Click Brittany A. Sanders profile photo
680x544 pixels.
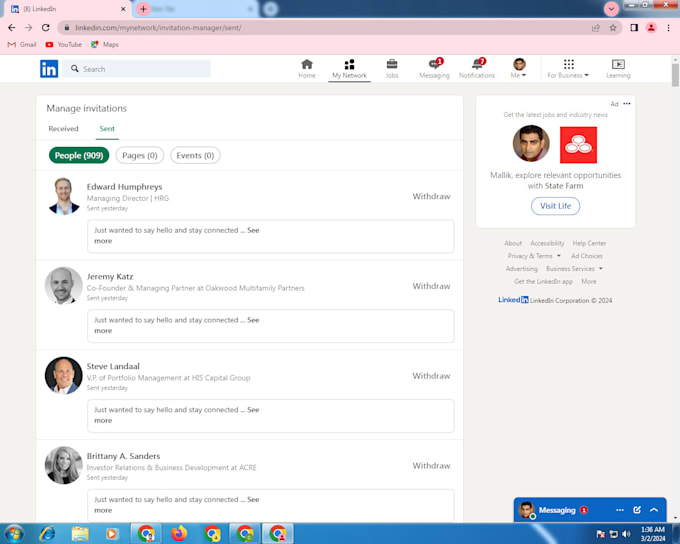pyautogui.click(x=64, y=465)
